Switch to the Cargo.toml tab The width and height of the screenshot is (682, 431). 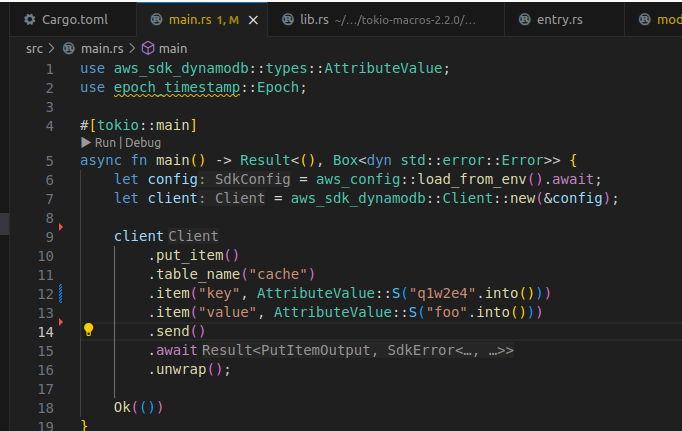(73, 19)
